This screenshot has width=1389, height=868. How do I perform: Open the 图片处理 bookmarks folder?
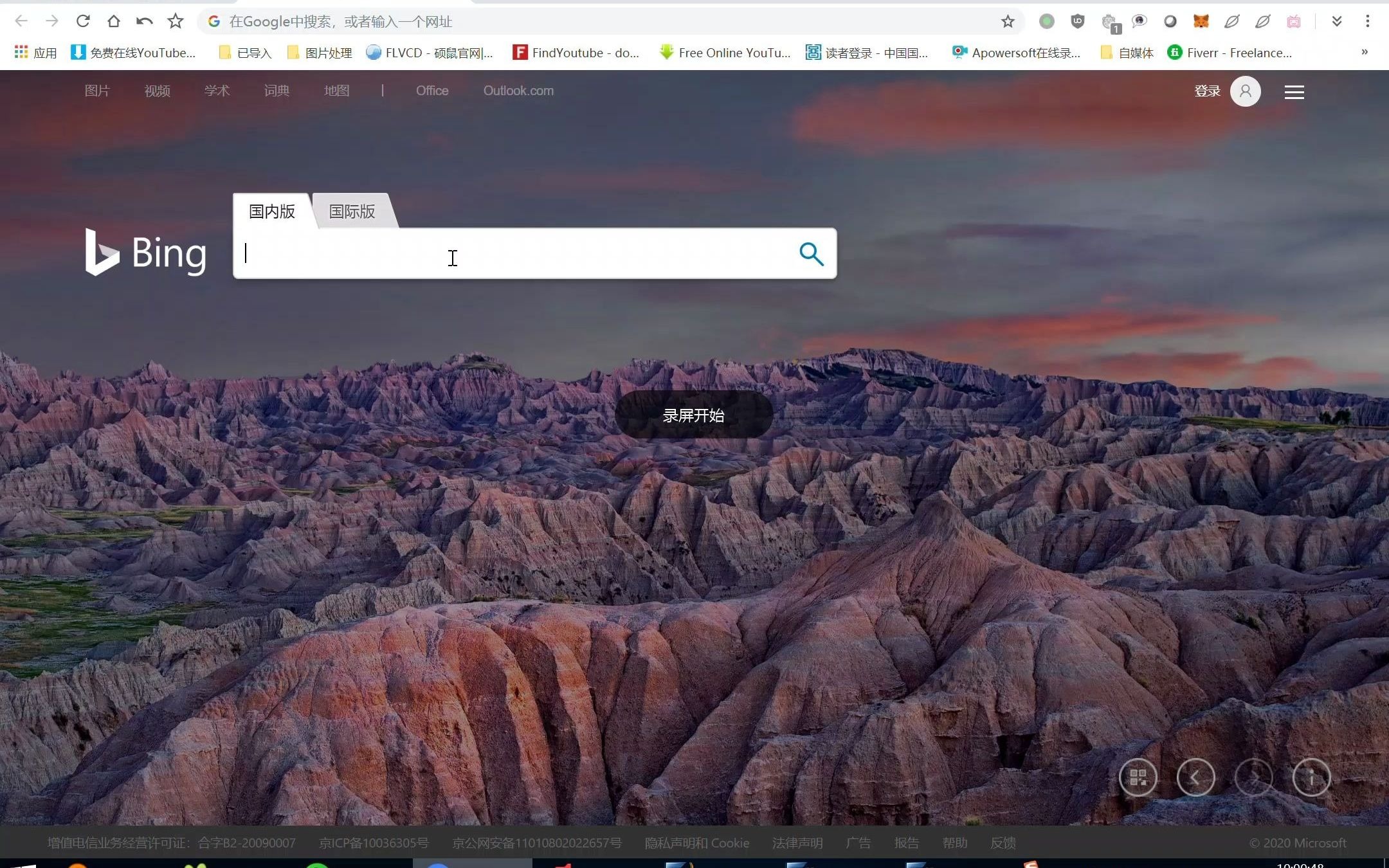pos(320,53)
